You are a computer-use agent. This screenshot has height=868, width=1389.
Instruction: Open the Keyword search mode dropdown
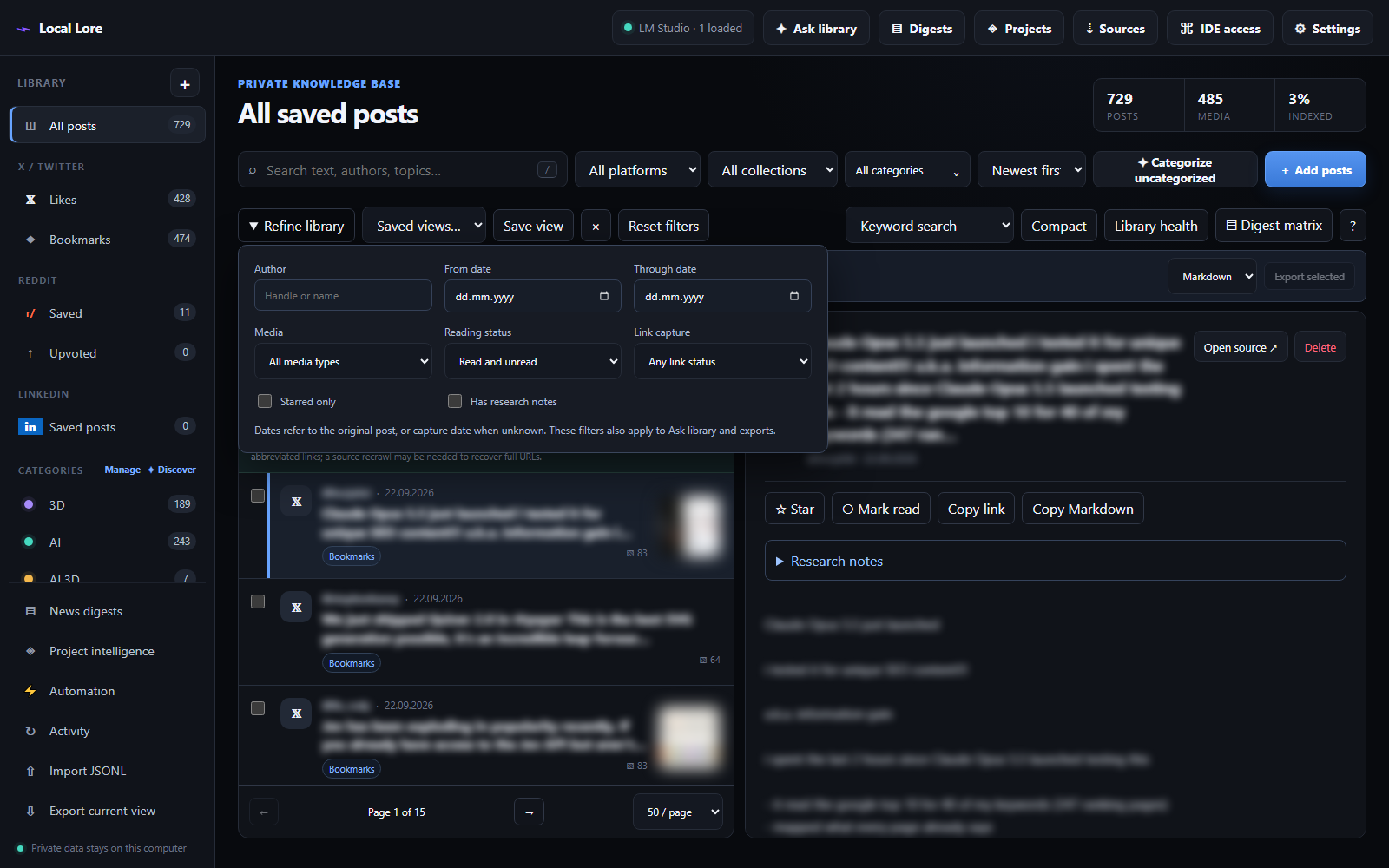point(929,226)
